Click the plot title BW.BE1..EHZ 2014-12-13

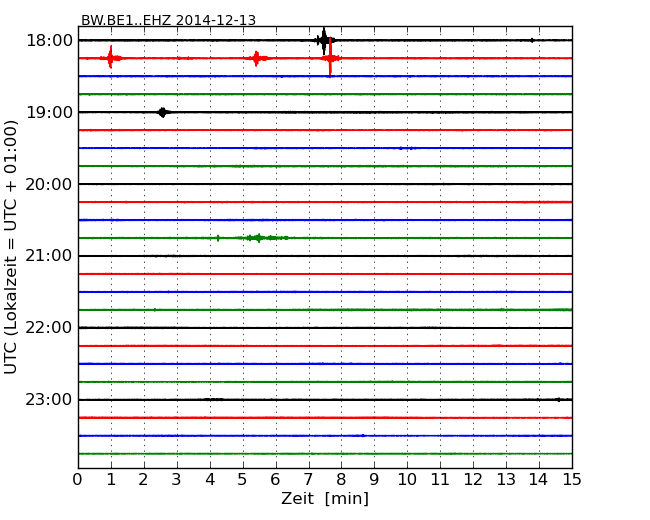click(x=168, y=20)
